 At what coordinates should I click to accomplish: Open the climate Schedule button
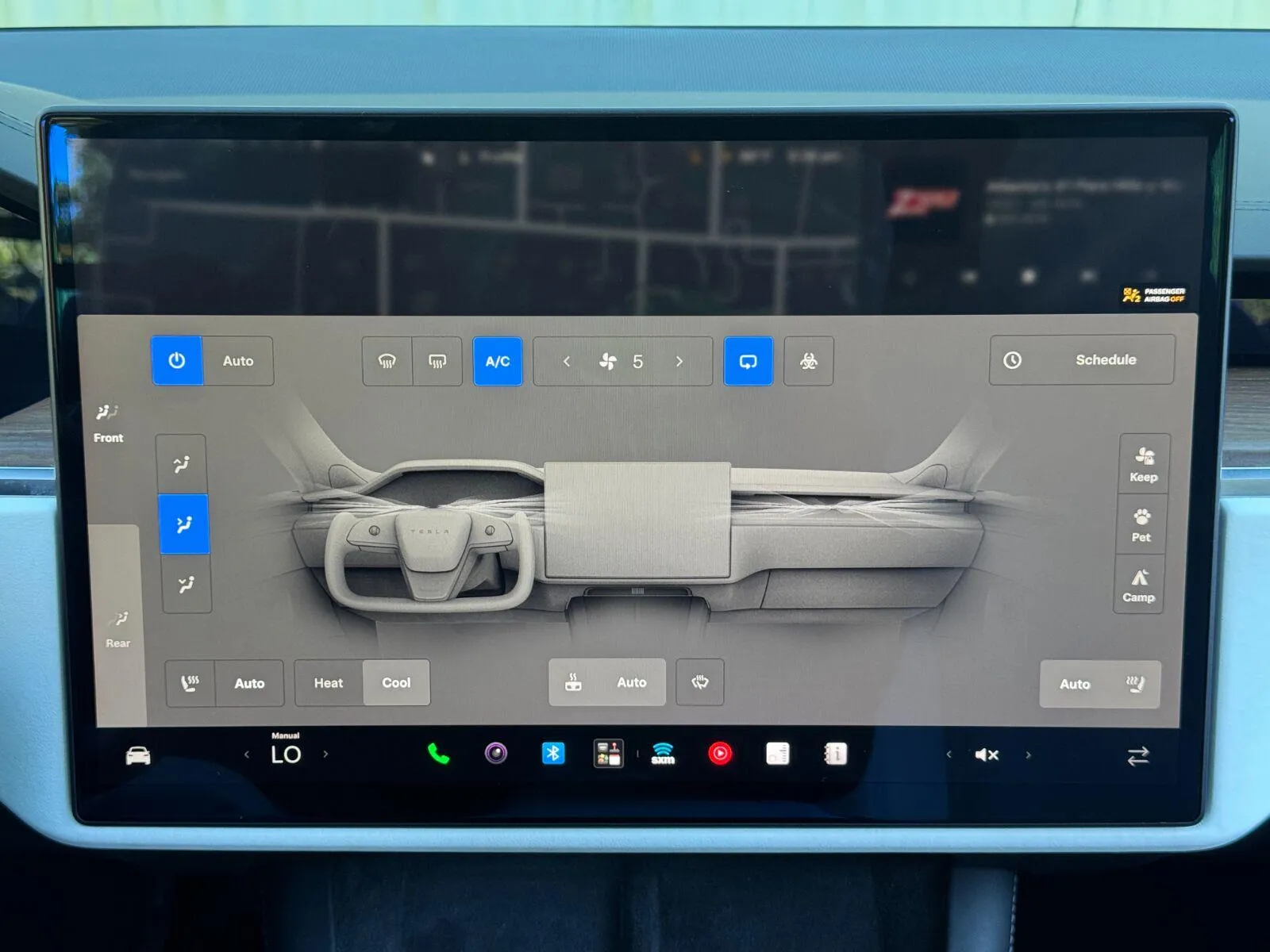click(x=1082, y=360)
